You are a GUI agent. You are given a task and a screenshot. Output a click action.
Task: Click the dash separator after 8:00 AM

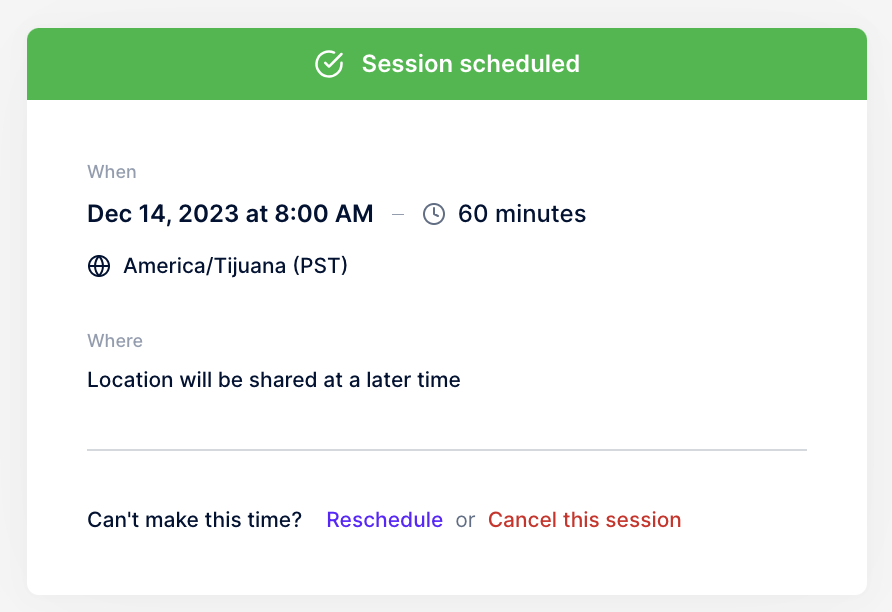click(398, 215)
